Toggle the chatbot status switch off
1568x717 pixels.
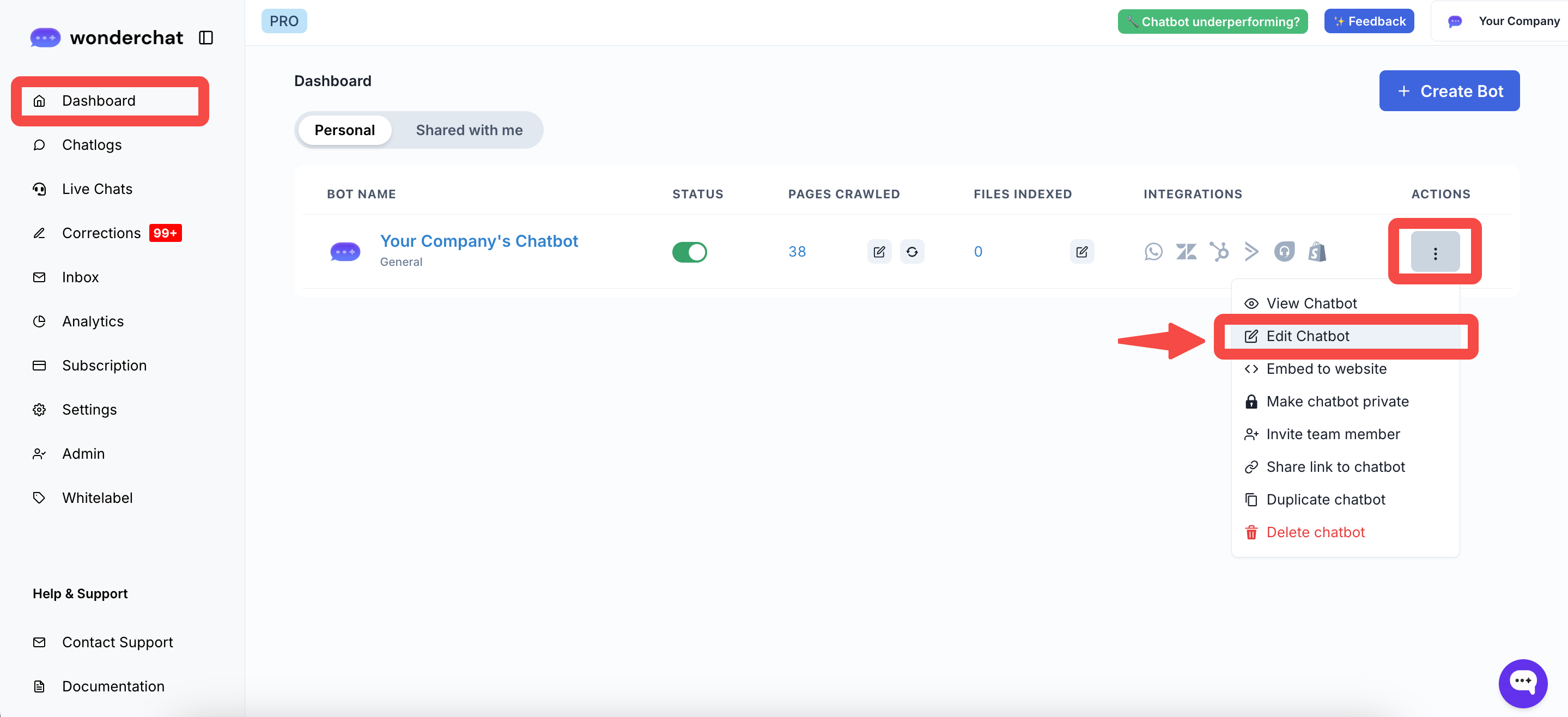(x=689, y=252)
